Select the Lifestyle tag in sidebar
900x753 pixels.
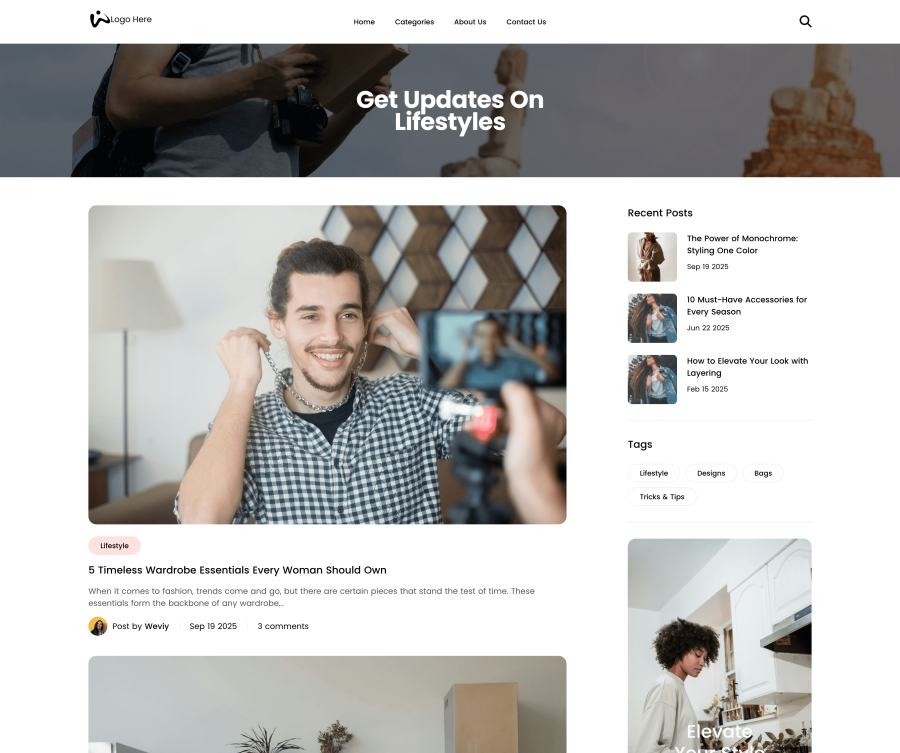pos(654,473)
